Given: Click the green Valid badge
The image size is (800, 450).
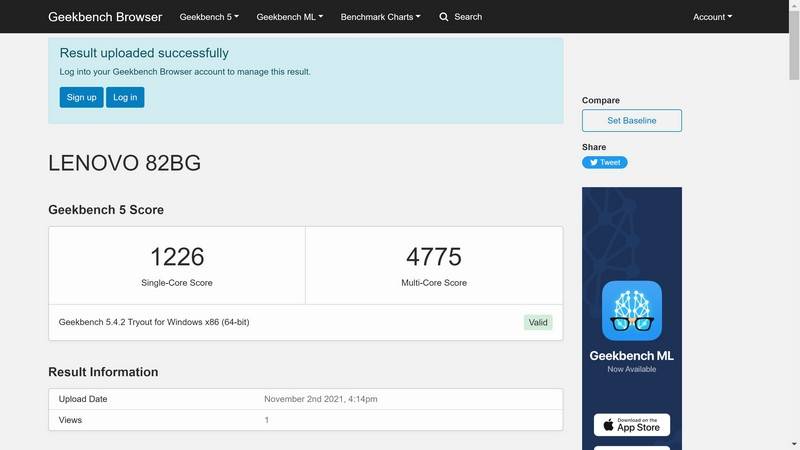Looking at the screenshot, I should pyautogui.click(x=538, y=322).
